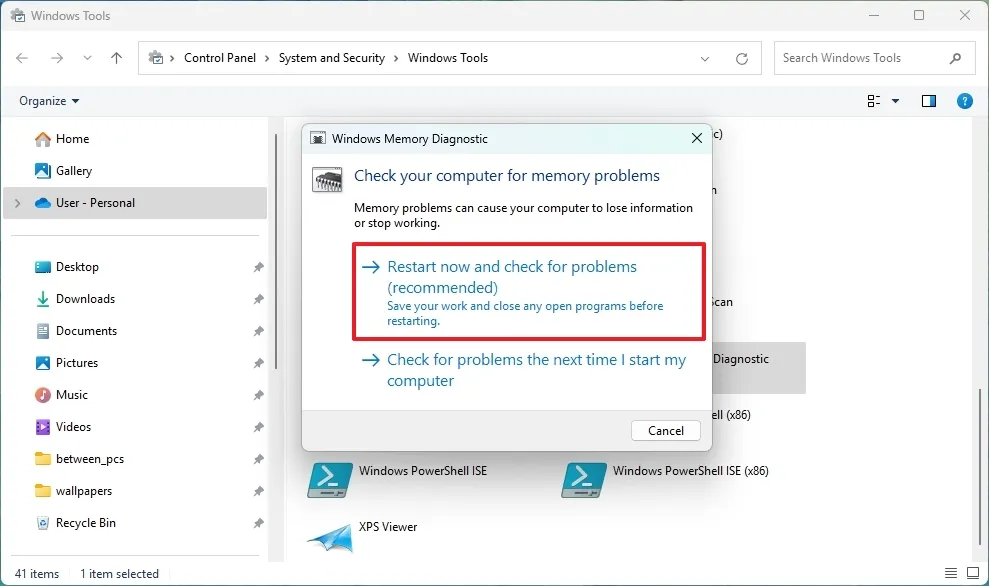Click Windows Tools breadcrumb
989x586 pixels.
point(448,58)
